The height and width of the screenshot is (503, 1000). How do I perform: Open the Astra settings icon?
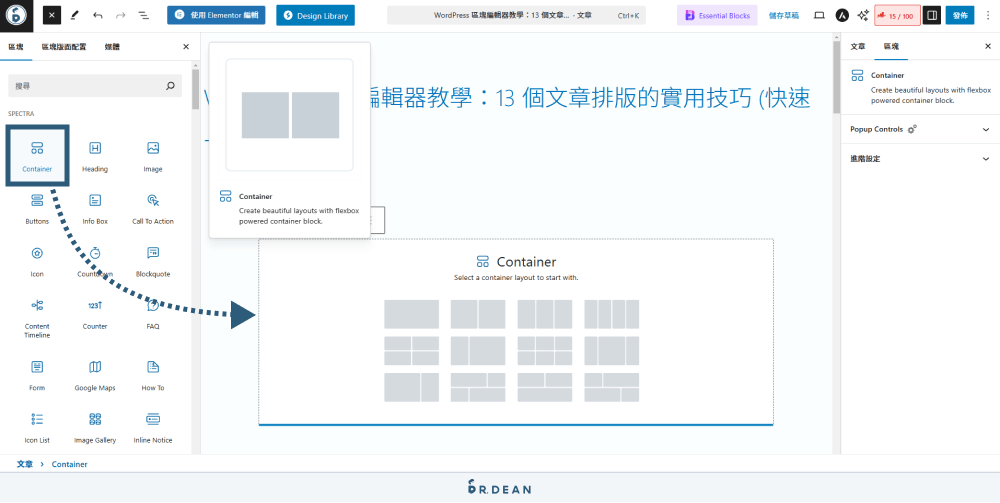(x=842, y=15)
